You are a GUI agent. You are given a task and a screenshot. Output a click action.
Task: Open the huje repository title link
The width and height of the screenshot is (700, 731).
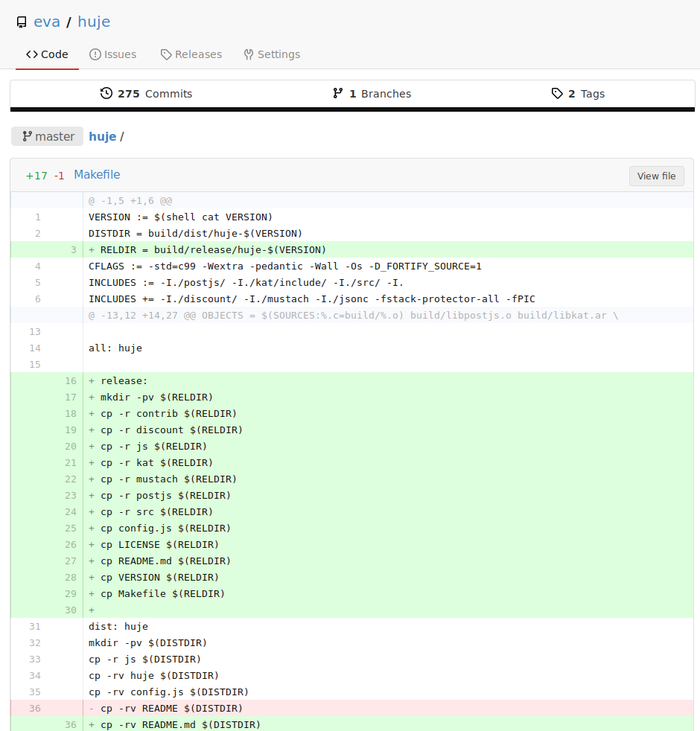click(93, 22)
